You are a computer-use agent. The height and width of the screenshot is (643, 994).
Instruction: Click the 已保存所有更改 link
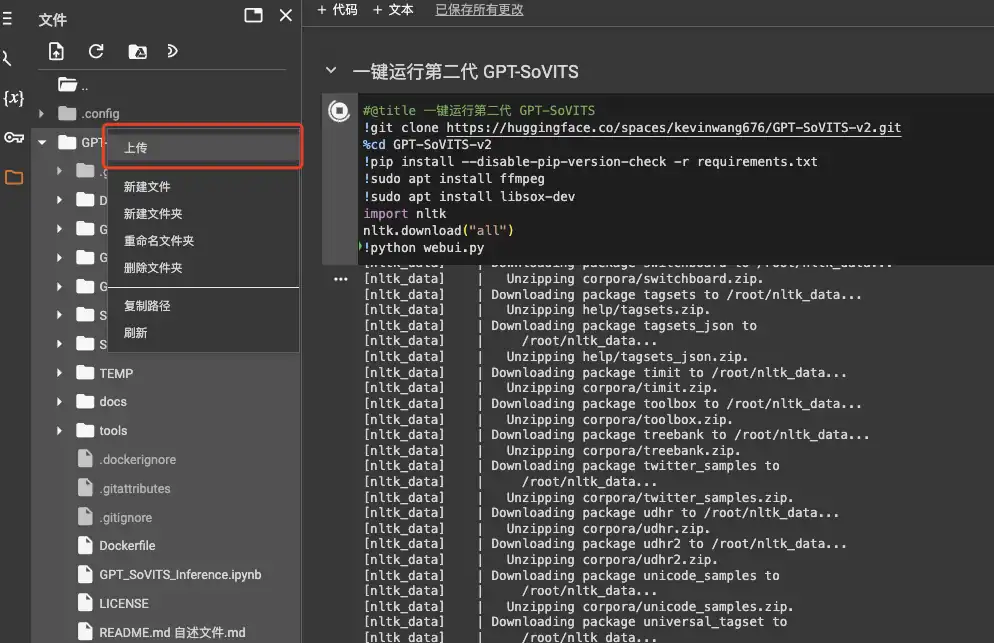coord(479,10)
